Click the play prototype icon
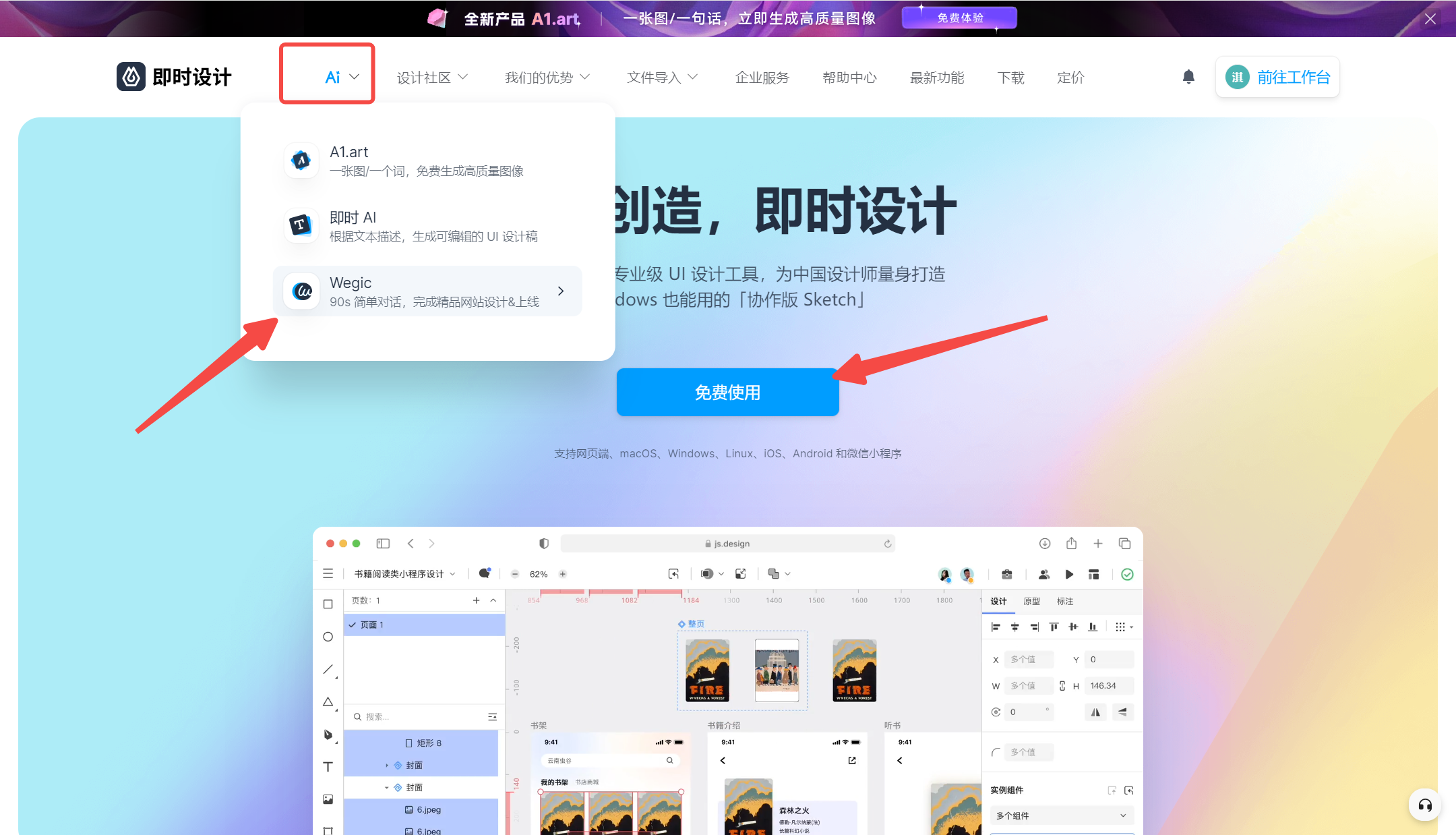1456x835 pixels. click(1069, 575)
